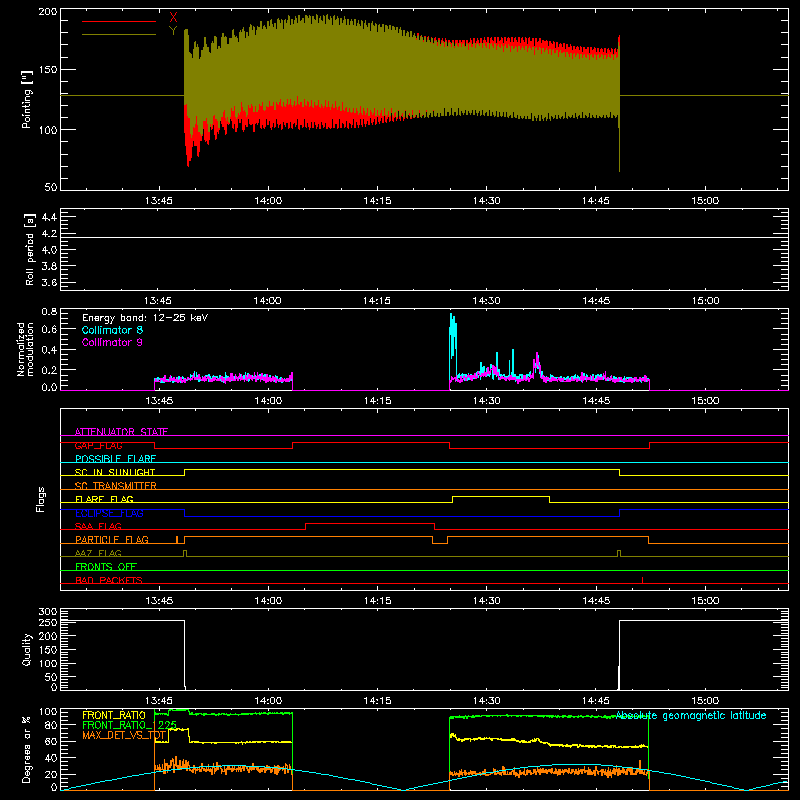Click the 4.4 tick on Roll period axis

click(49, 217)
